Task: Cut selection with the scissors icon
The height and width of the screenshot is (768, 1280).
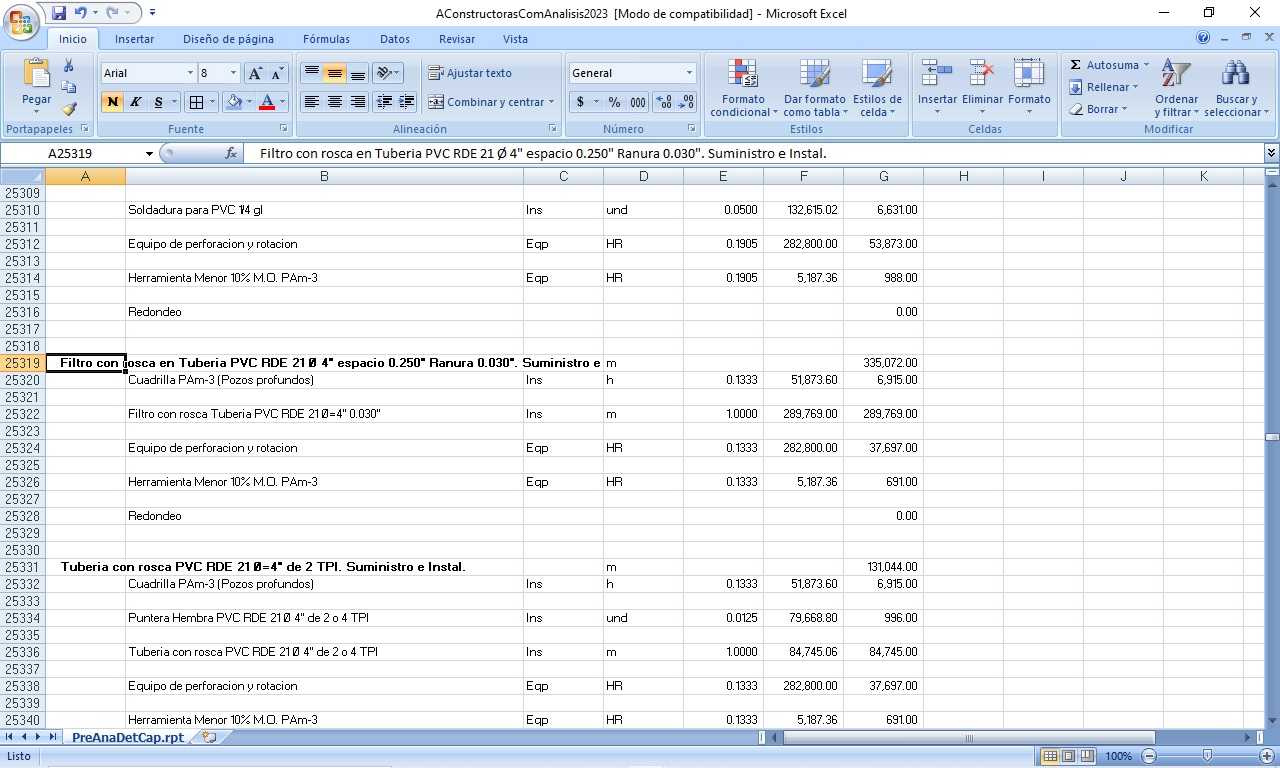Action: (x=69, y=65)
